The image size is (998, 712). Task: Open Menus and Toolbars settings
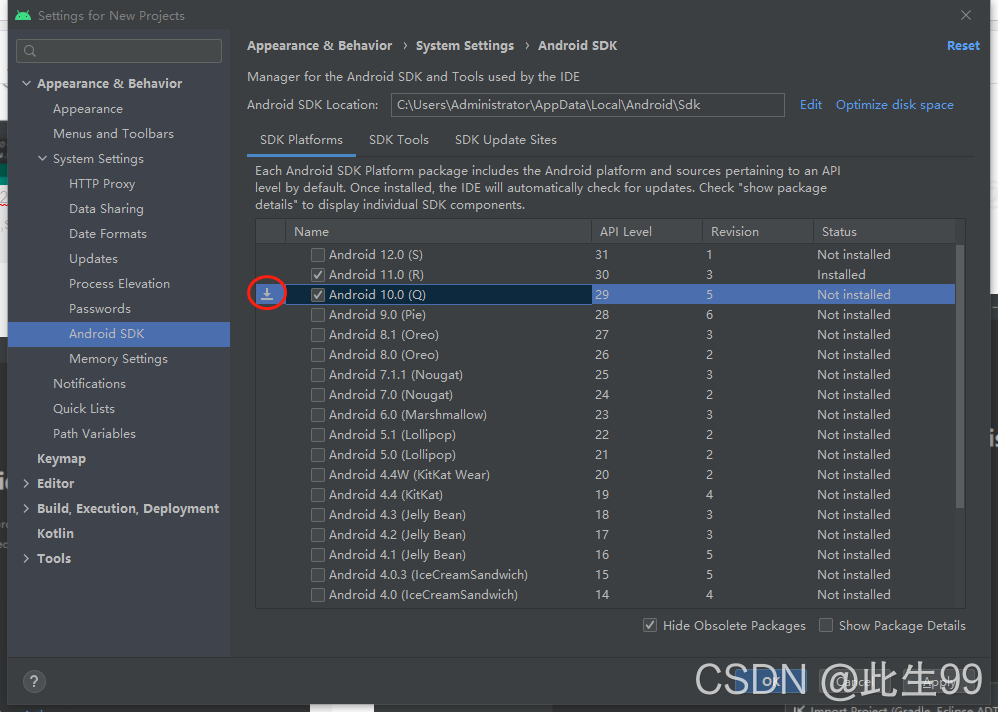113,134
